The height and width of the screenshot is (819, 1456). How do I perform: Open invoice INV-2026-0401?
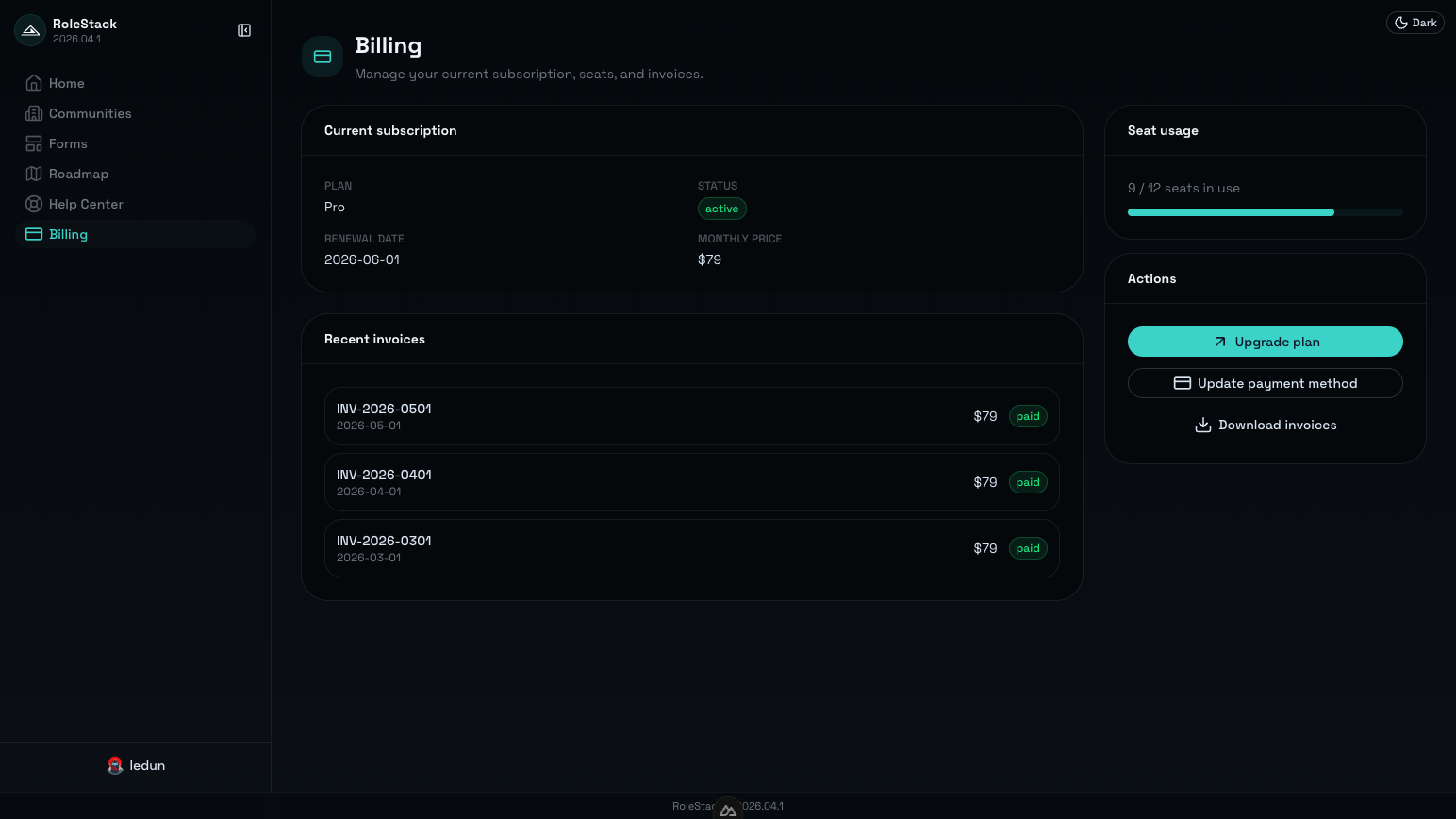pyautogui.click(x=692, y=482)
